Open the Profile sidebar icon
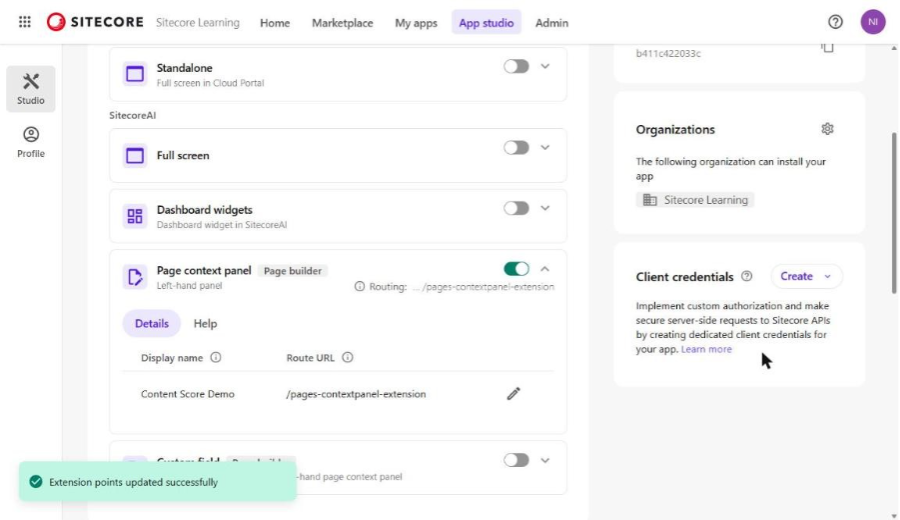The image size is (900, 520). pyautogui.click(x=31, y=142)
